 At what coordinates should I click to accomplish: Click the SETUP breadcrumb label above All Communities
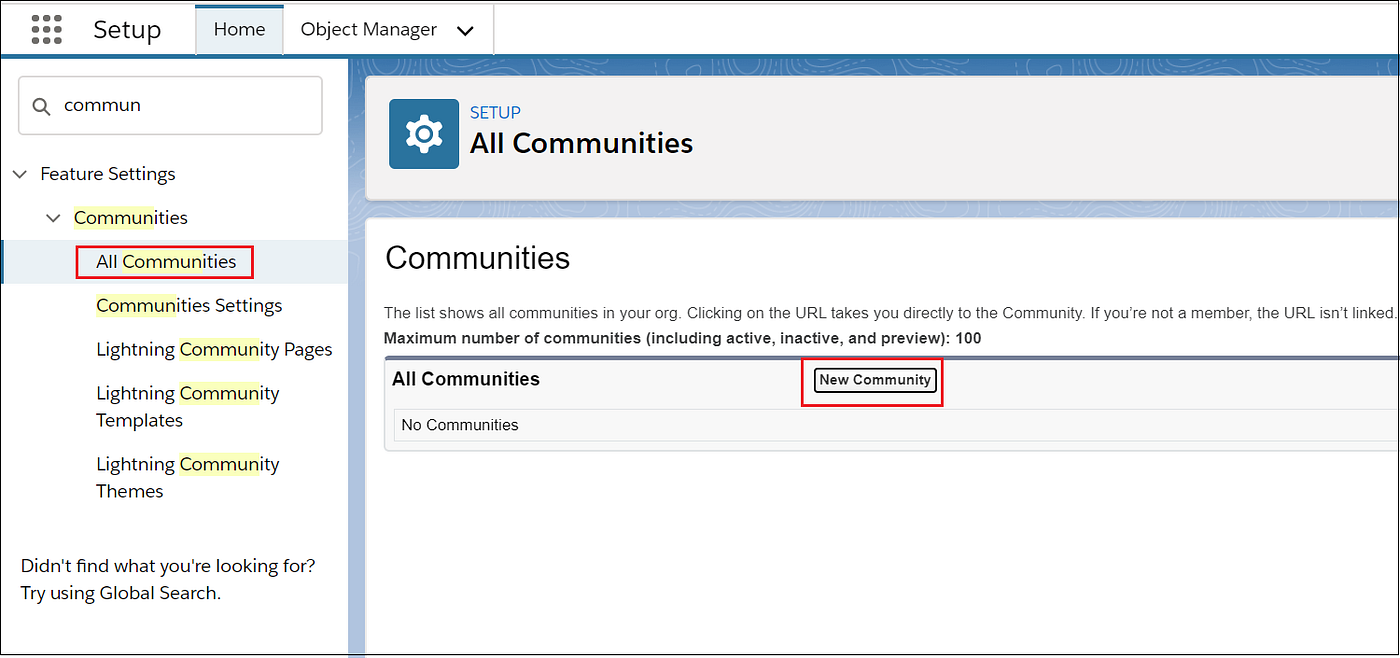coord(495,112)
